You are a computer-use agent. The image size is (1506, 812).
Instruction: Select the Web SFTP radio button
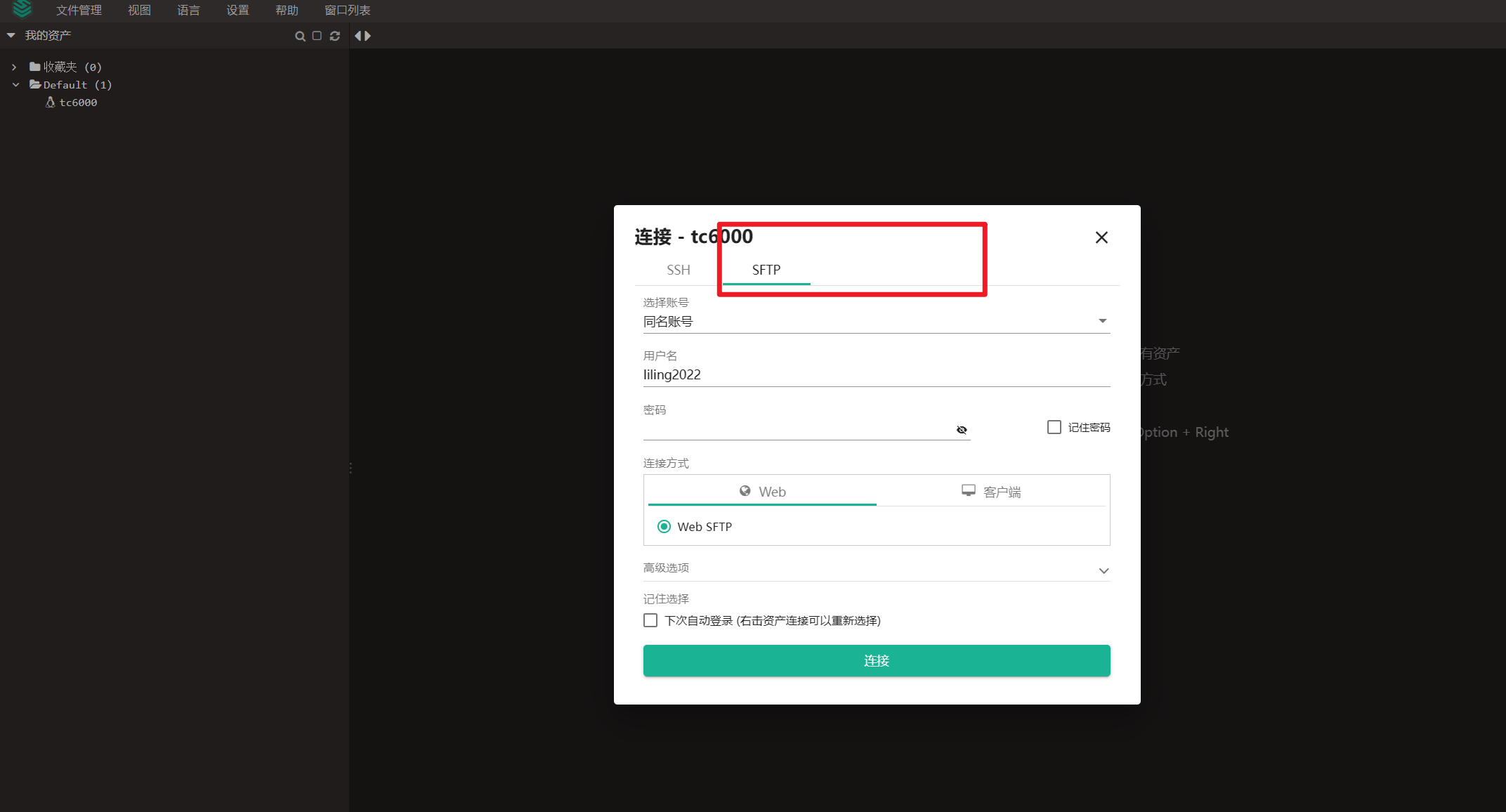click(664, 527)
